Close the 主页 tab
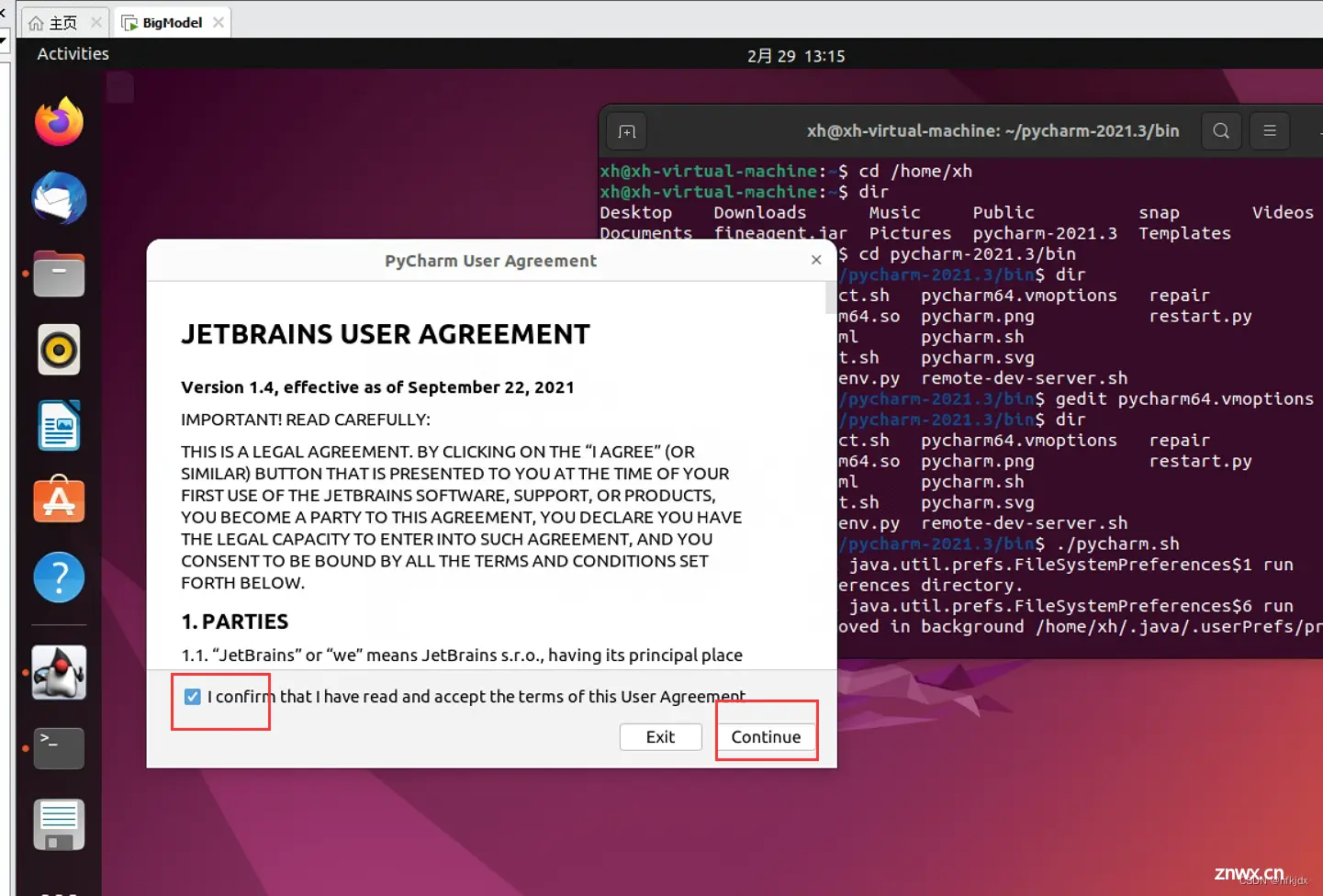Screen dimensions: 1323x896 pos(96,22)
